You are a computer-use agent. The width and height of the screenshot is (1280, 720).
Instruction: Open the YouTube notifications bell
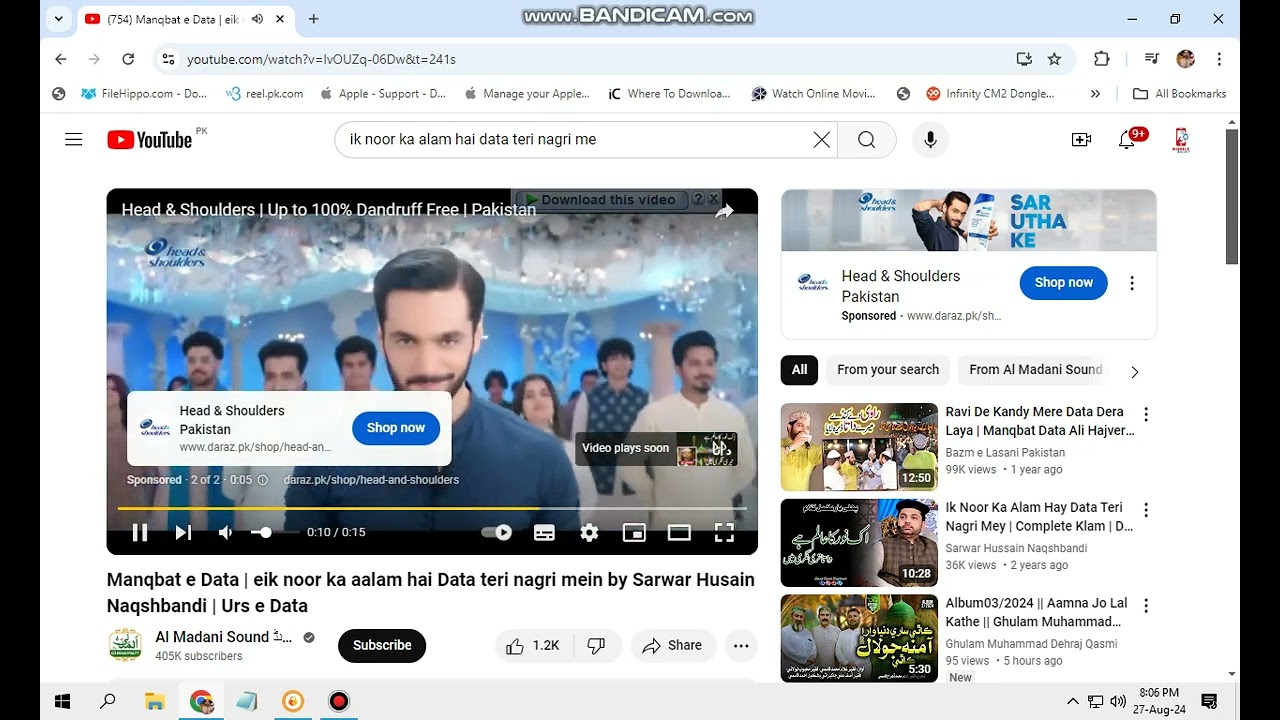(x=1127, y=140)
